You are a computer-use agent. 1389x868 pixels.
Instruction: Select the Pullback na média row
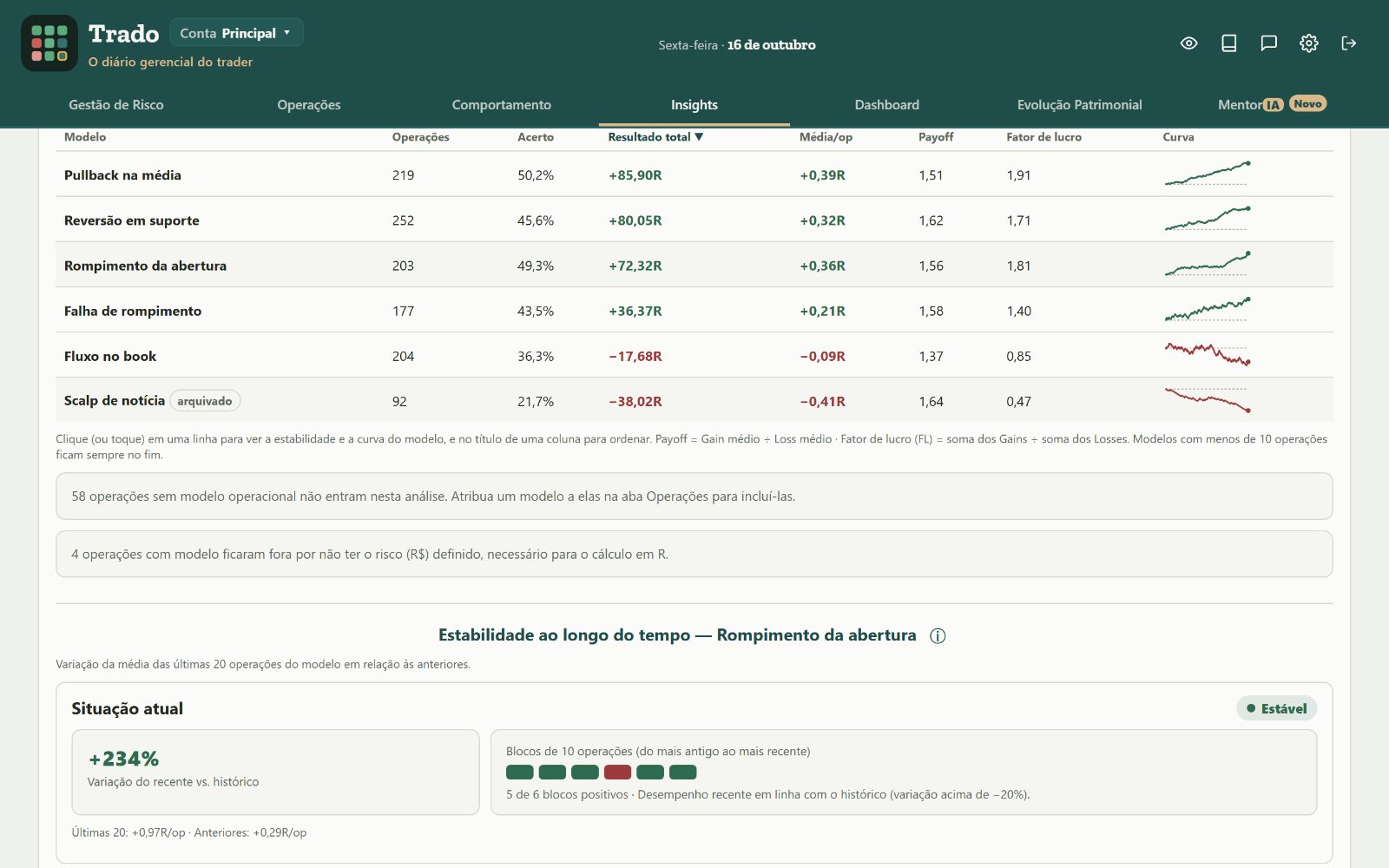click(x=694, y=174)
